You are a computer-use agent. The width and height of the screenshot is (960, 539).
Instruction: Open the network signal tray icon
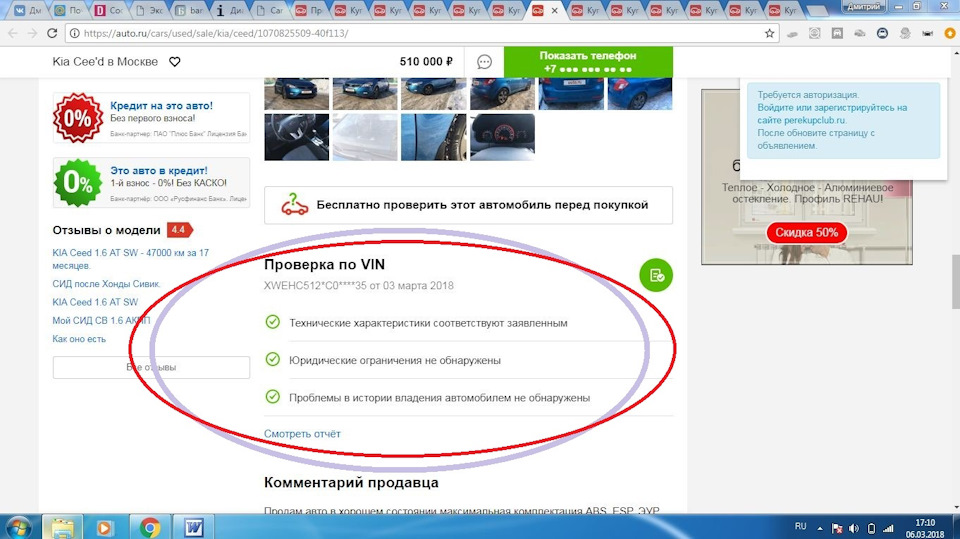pos(888,528)
